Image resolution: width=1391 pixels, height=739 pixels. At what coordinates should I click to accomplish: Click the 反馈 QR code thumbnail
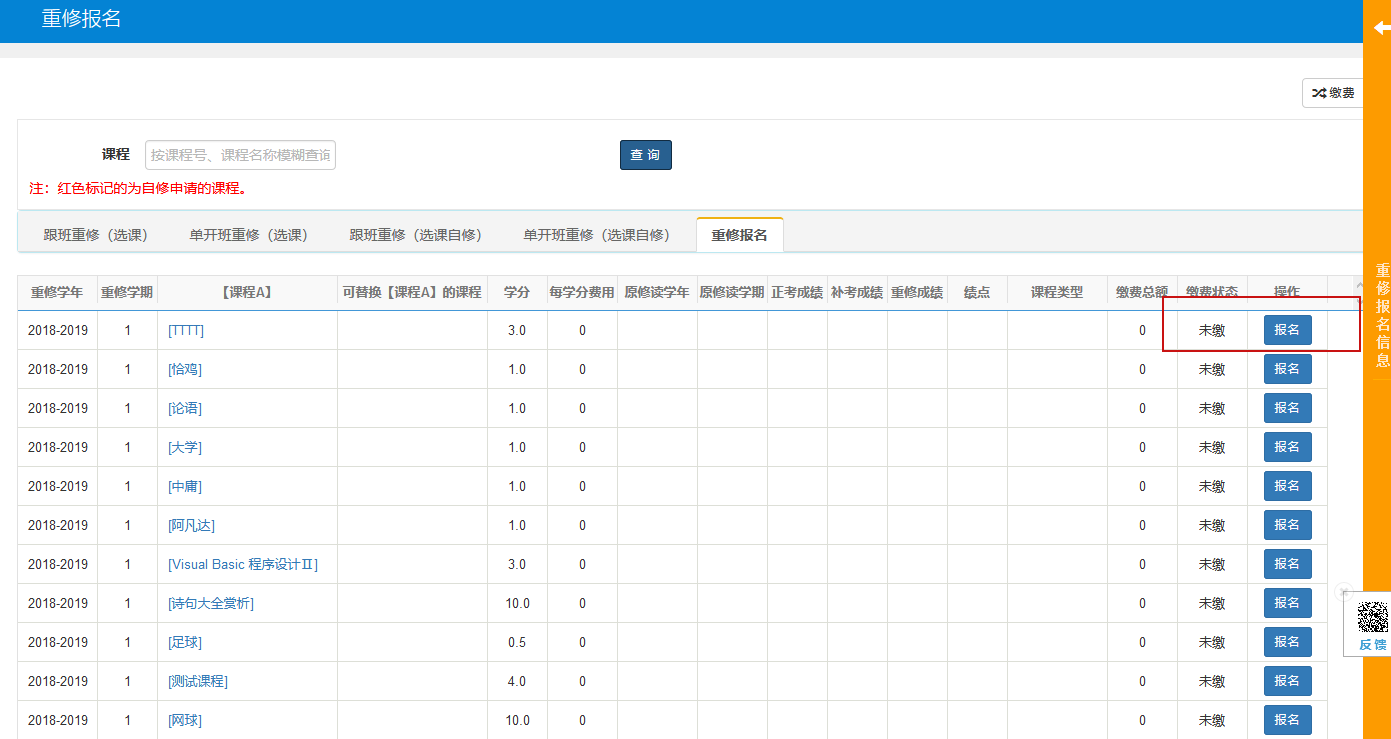point(1372,617)
